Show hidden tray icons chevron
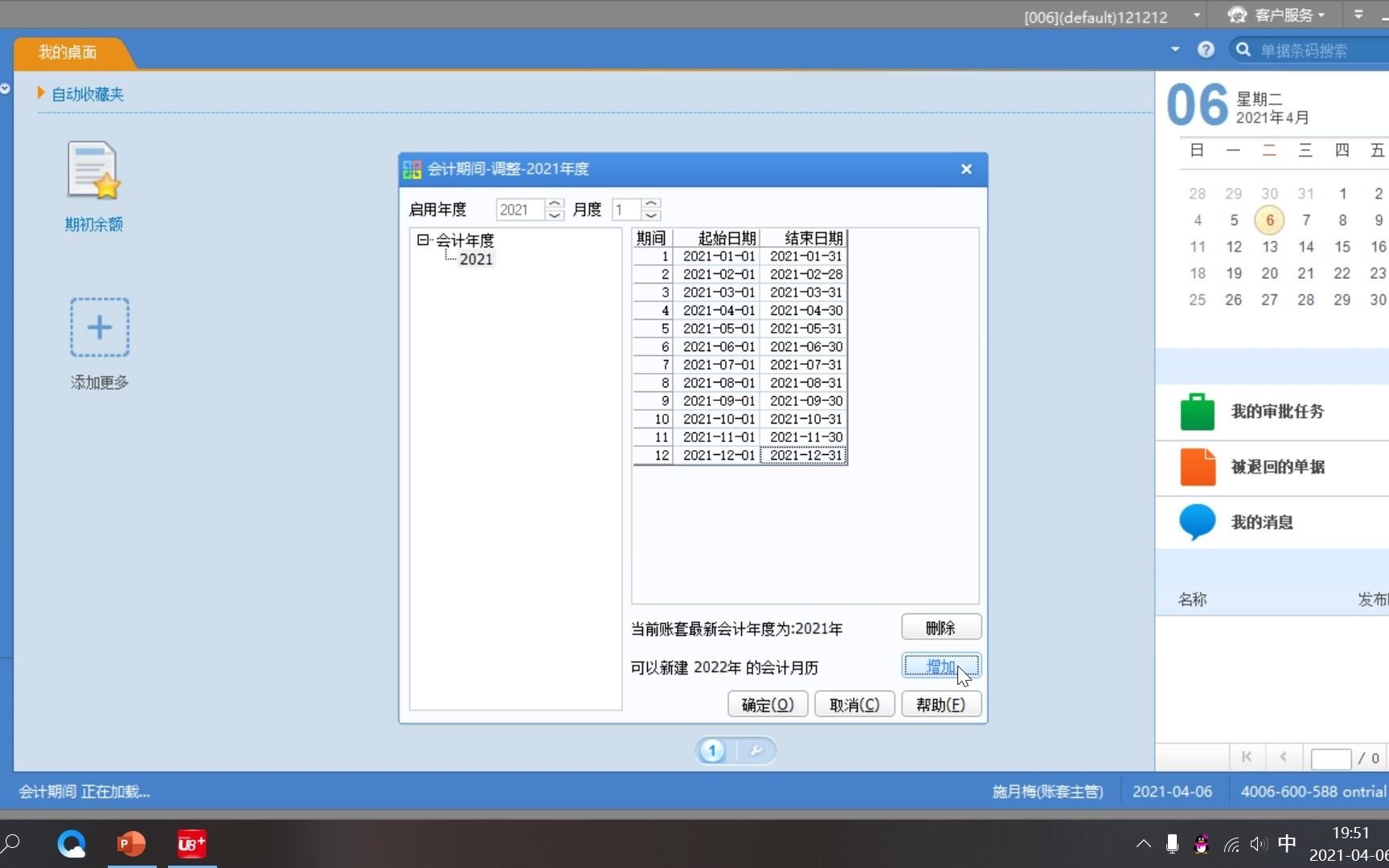Screen dimensions: 1389x868 pyautogui.click(x=1143, y=844)
